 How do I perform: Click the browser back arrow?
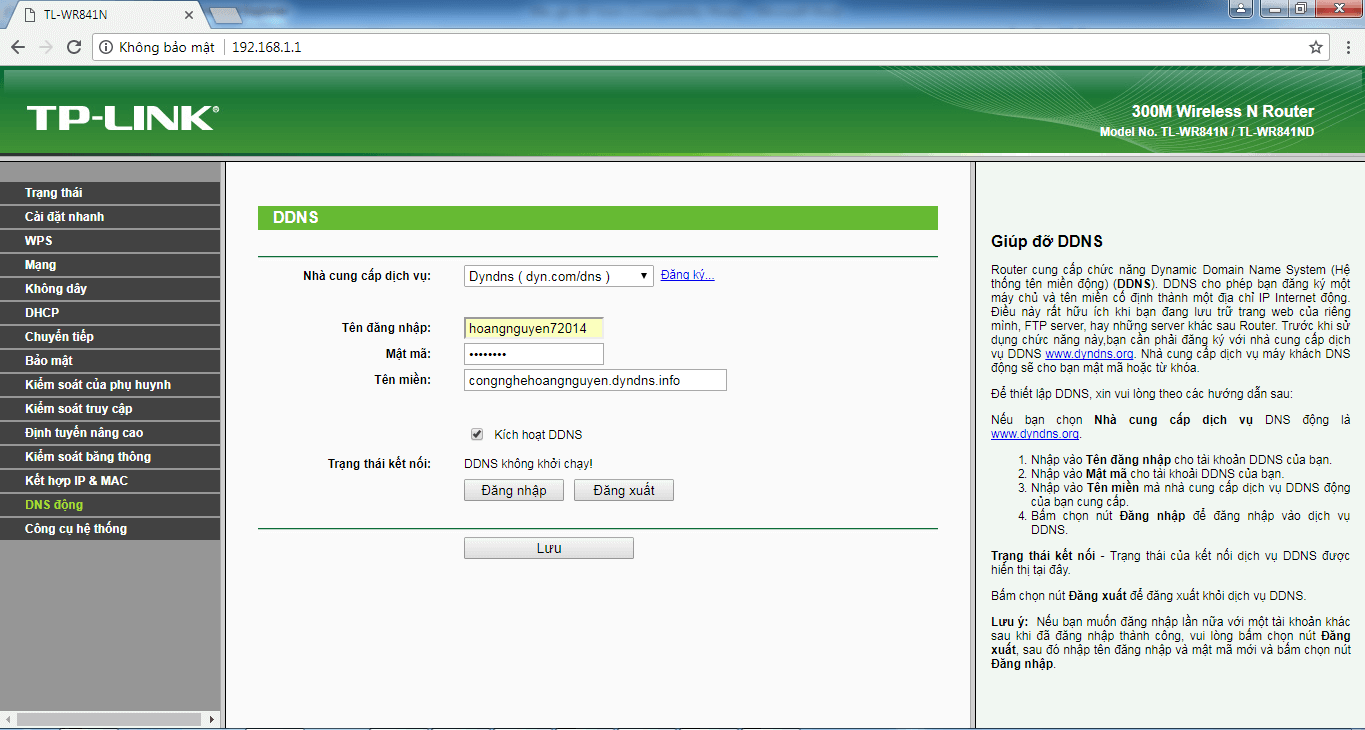tap(18, 47)
